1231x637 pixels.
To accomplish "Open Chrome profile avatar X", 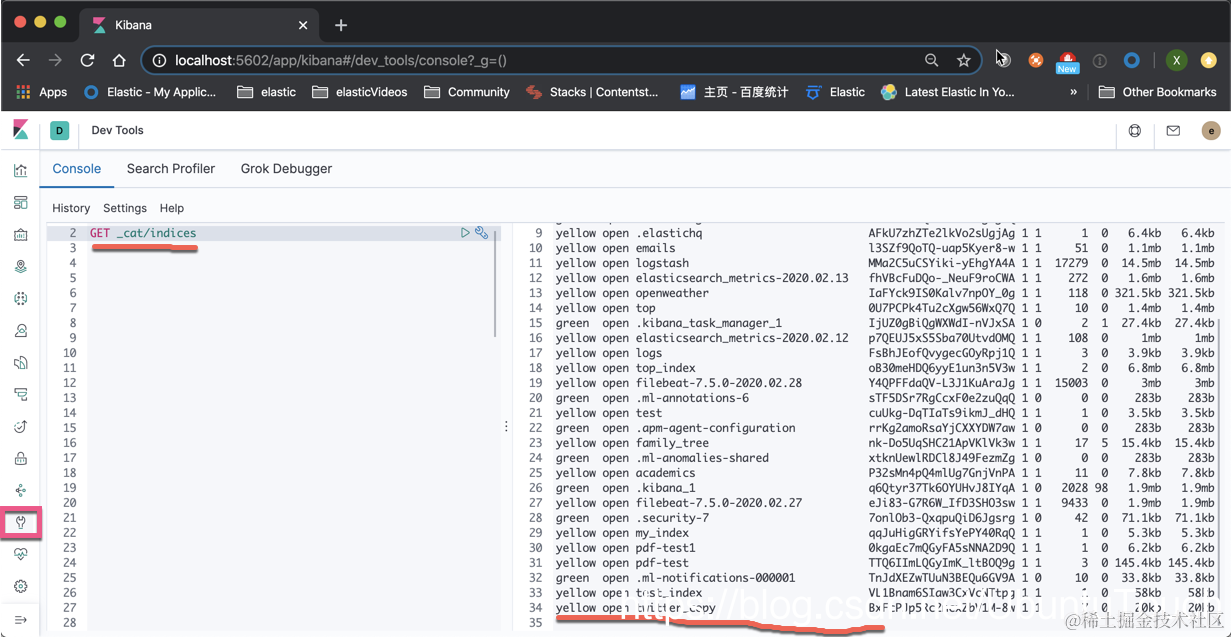I will tap(1177, 60).
